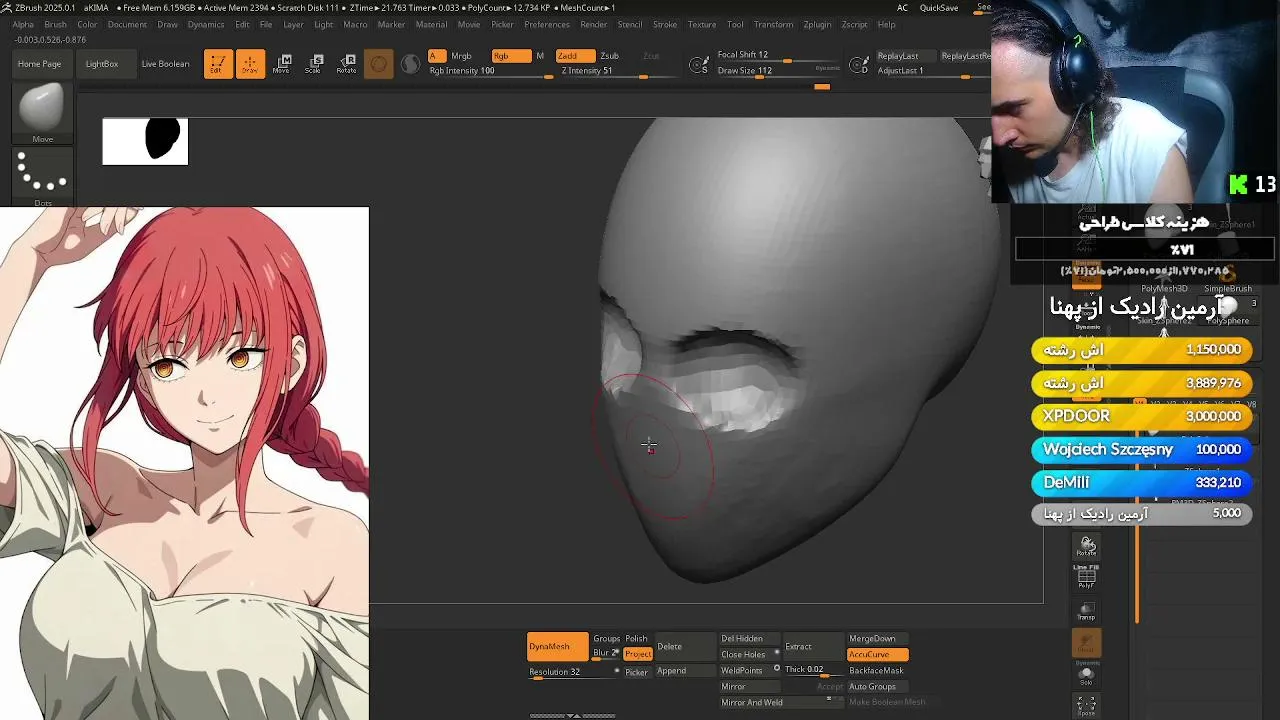1280x720 pixels.
Task: Click the black alpha mask thumbnail
Action: [x=145, y=141]
